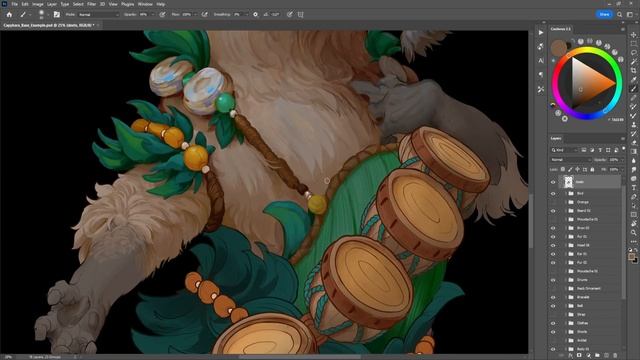Select the Move tool

[633, 35]
